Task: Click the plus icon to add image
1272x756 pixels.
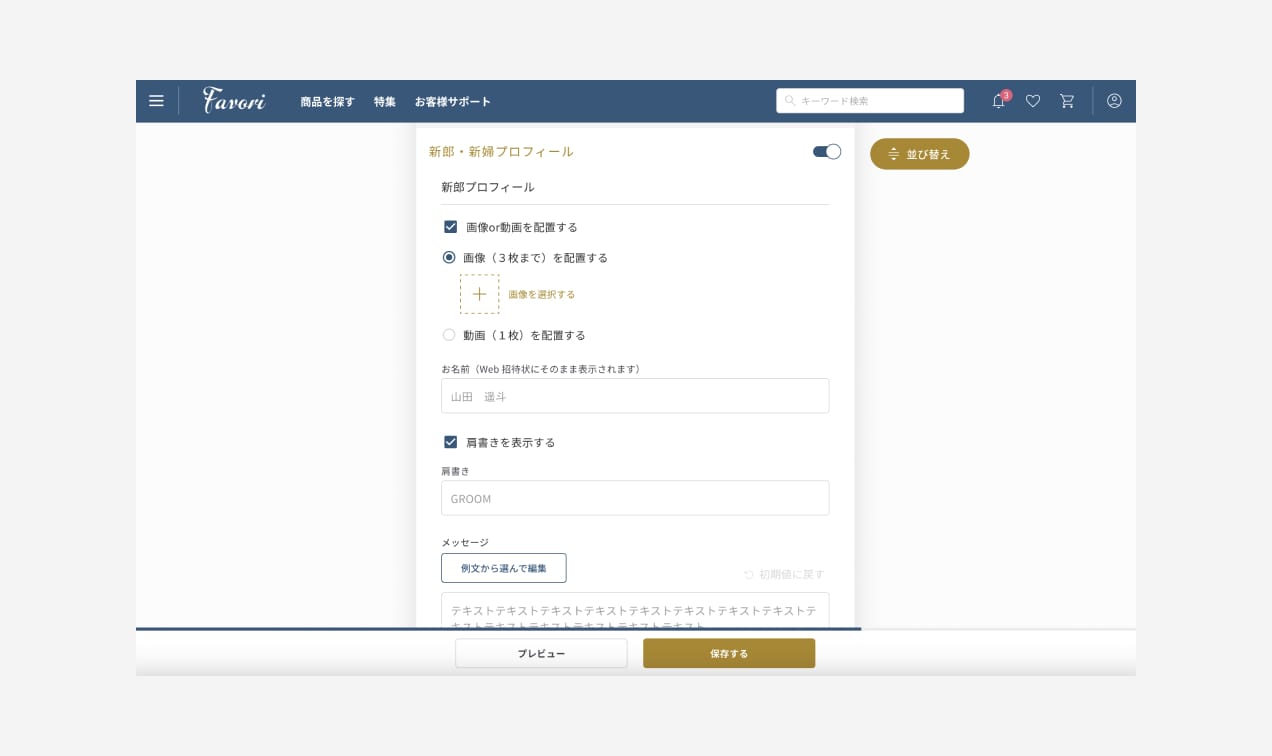Action: (479, 294)
